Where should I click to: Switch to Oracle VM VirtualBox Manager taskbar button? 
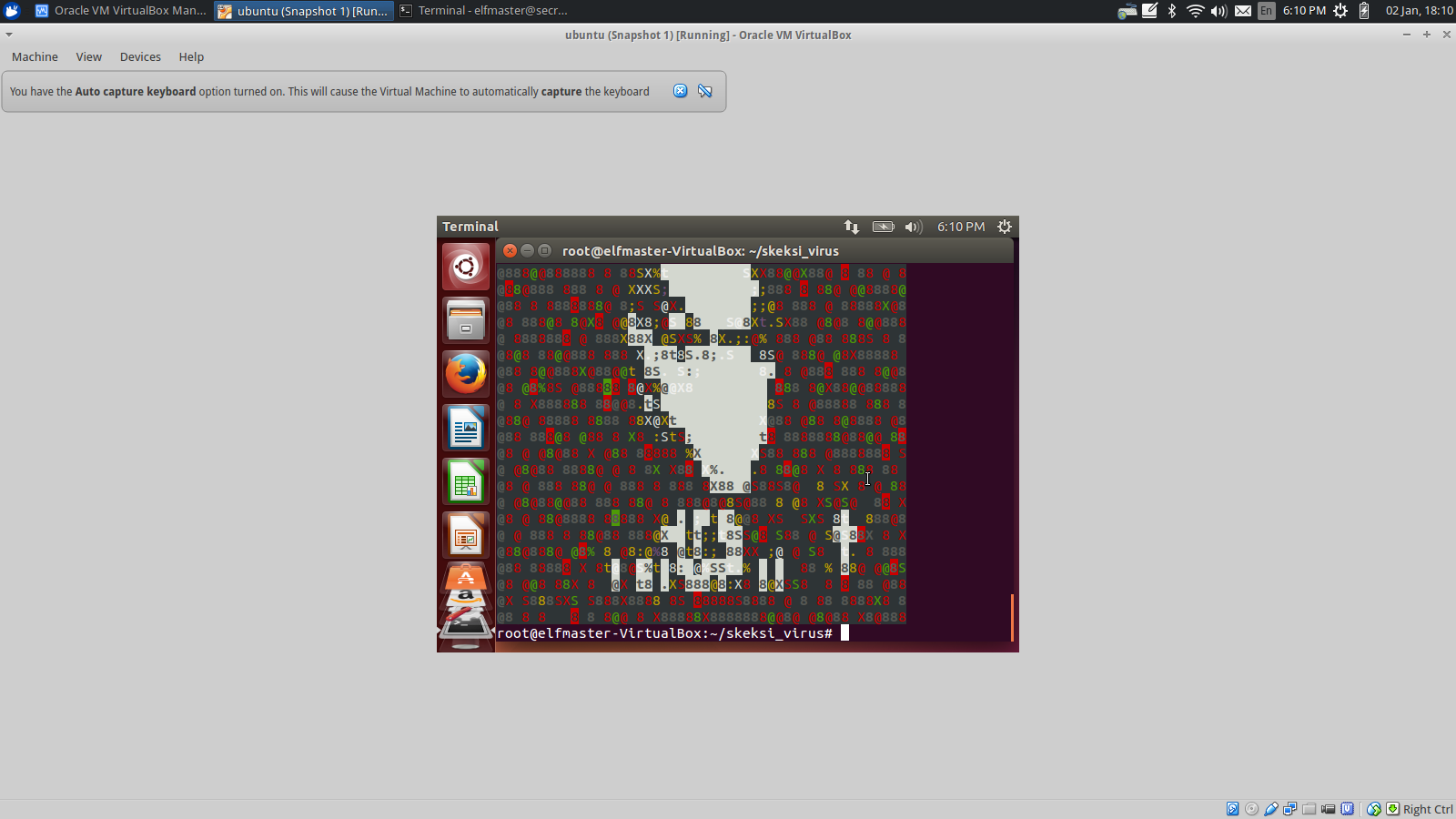pos(121,11)
